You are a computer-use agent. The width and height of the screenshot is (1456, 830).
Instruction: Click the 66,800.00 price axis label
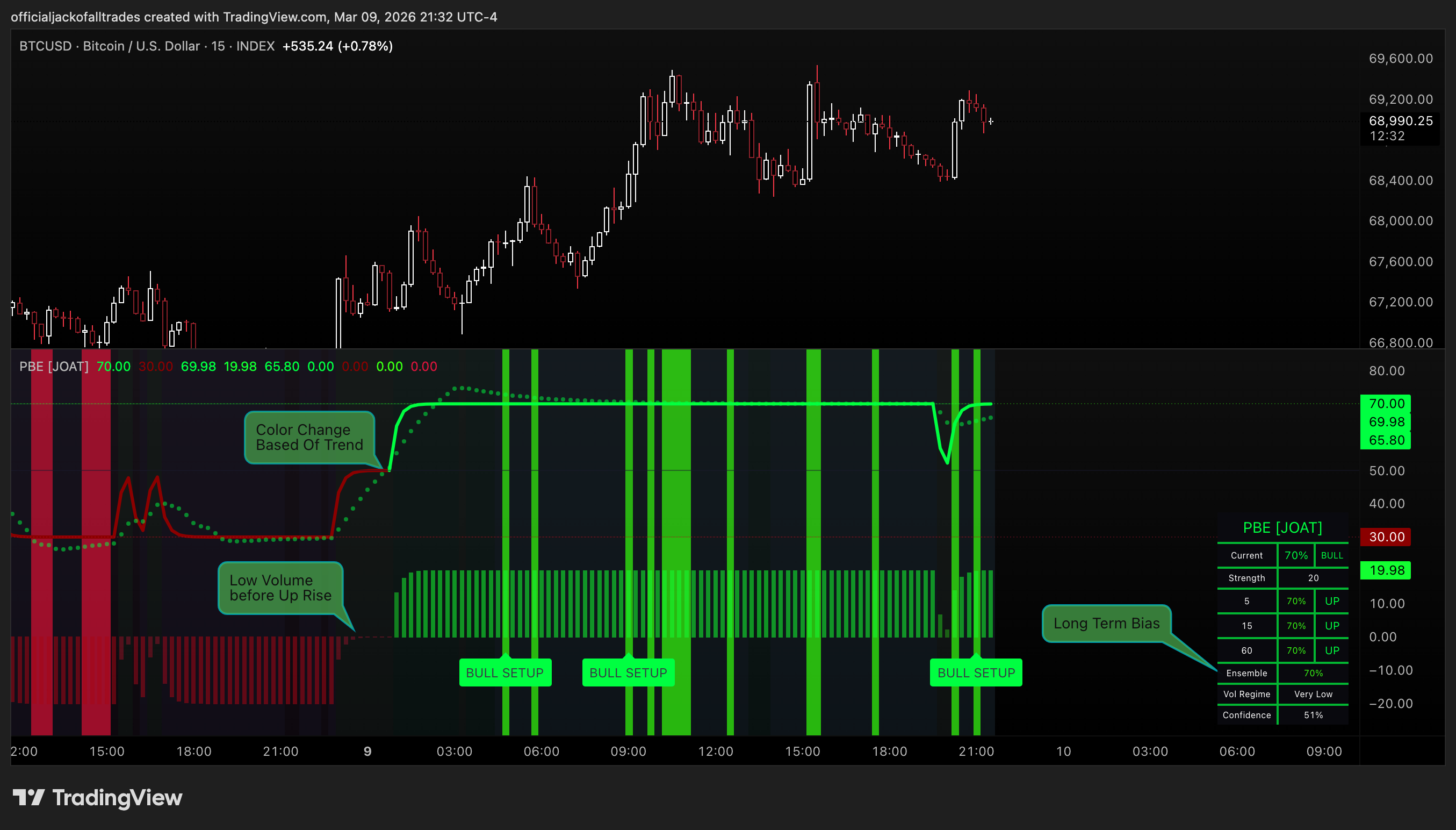tap(1400, 342)
